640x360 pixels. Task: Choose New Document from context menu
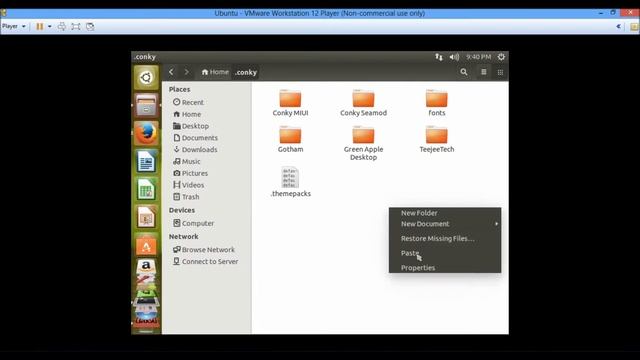point(445,224)
